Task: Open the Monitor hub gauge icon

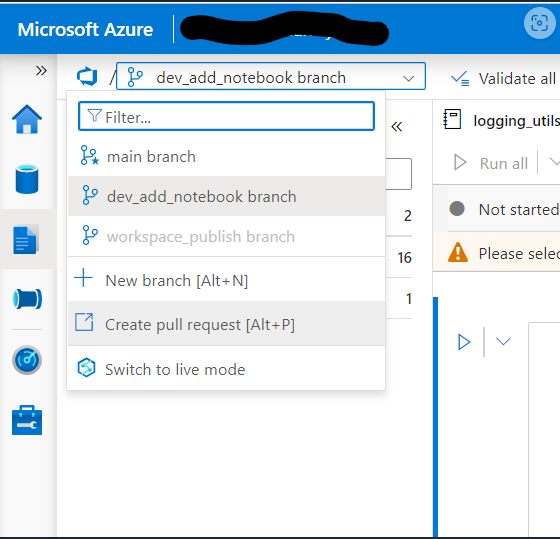Action: (27, 360)
